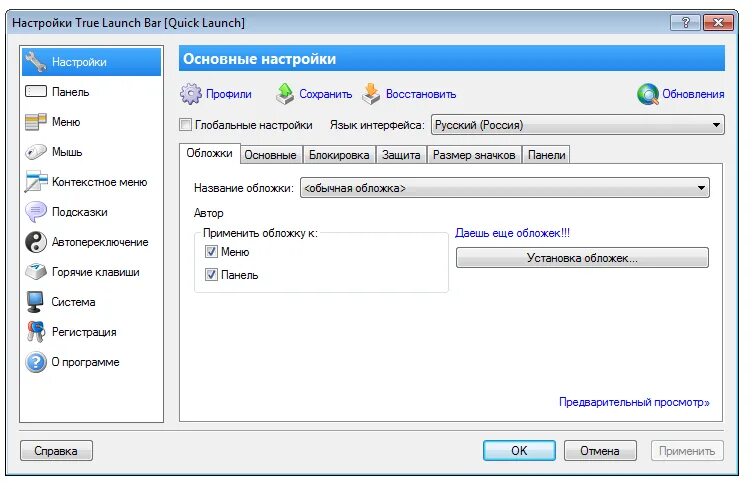Viewport: 753px width, 489px height.
Task: Open the Название обложки dropdown
Action: point(505,188)
